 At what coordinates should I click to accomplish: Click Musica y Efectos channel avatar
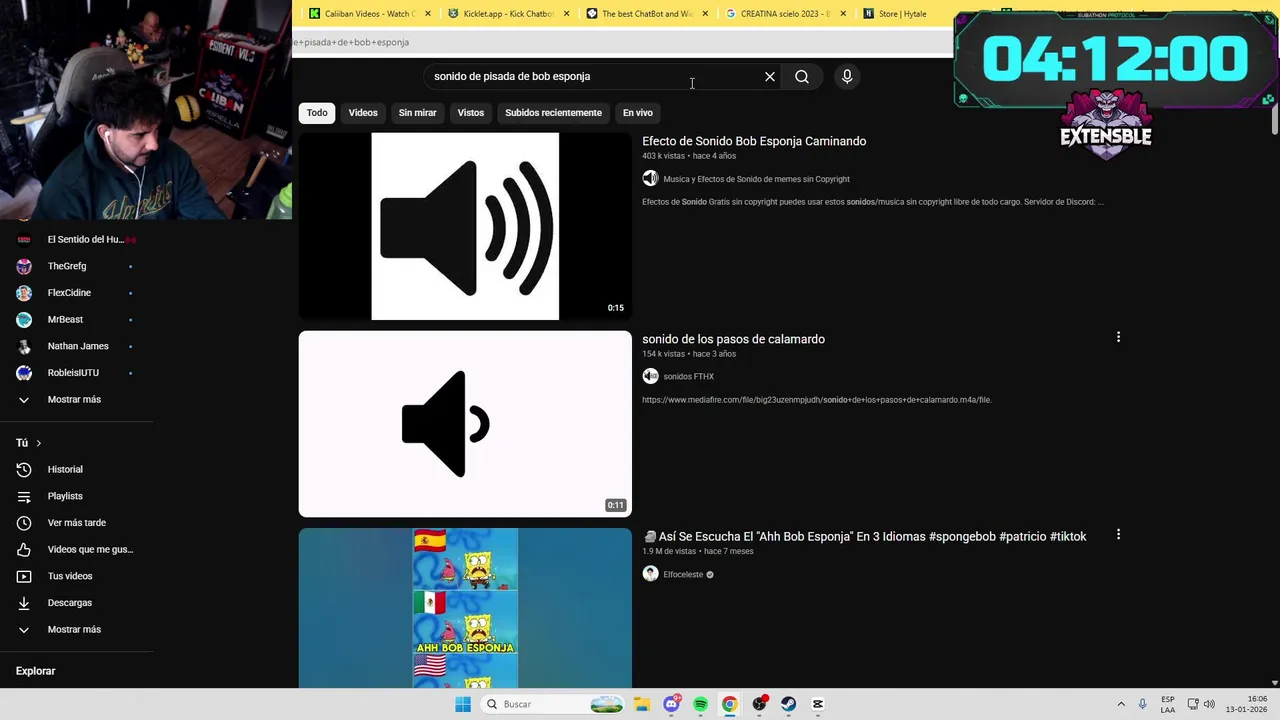click(x=650, y=178)
